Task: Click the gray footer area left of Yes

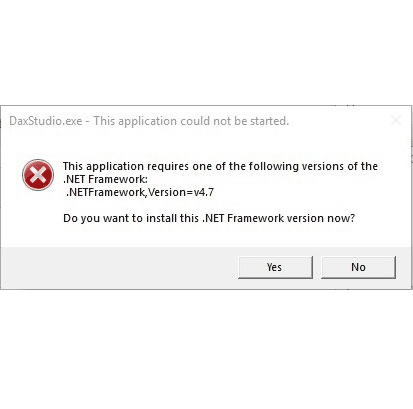Action: click(x=119, y=268)
